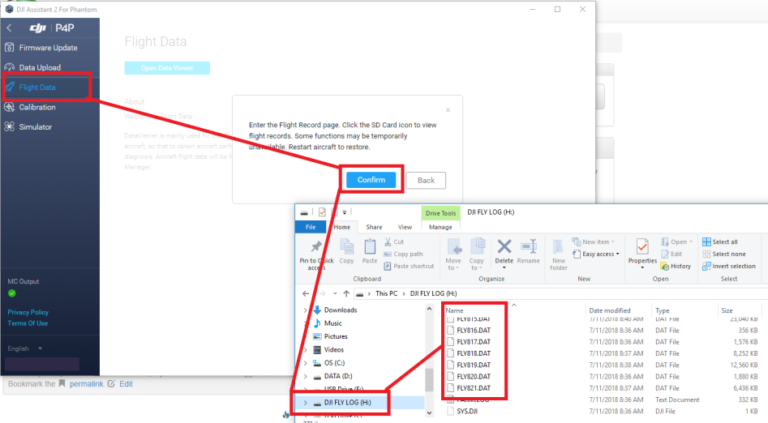This screenshot has height=423, width=768.
Task: Click Confirm in the dialog
Action: [x=371, y=180]
